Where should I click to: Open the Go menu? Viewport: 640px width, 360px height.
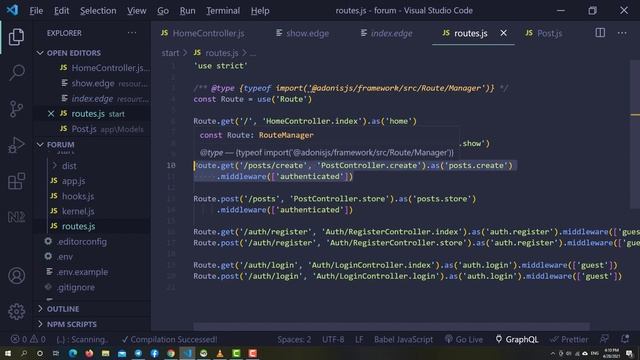(163, 11)
